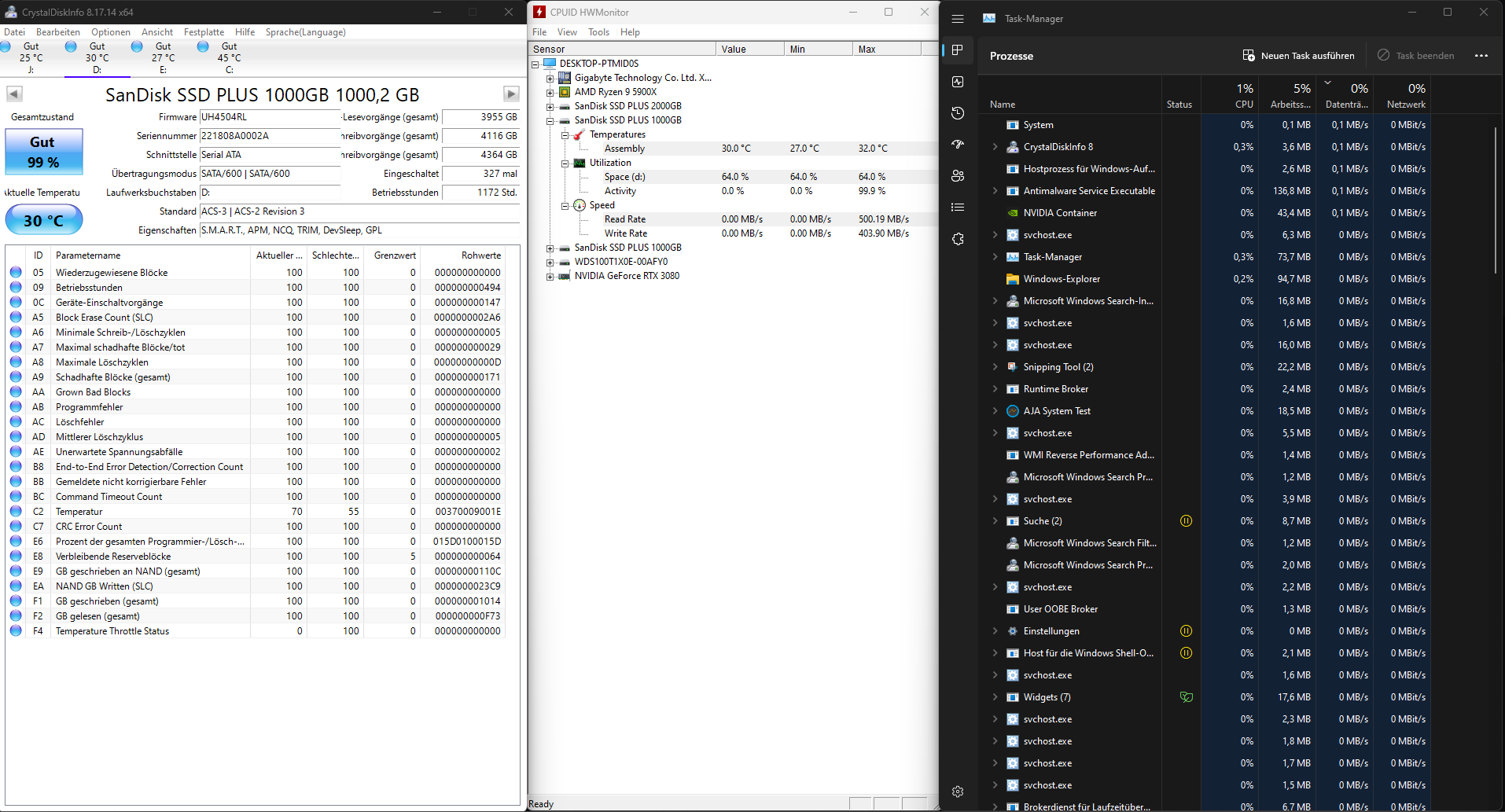Screen dimensions: 1505x812
Task: Open the Dienste services puzzle icon
Action: pos(958,239)
